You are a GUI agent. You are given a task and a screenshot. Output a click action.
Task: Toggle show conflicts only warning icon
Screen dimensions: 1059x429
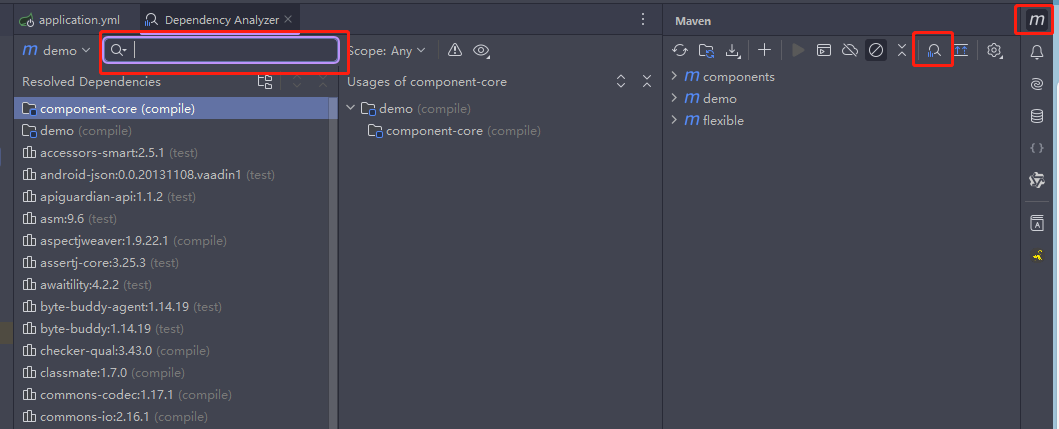tap(455, 50)
